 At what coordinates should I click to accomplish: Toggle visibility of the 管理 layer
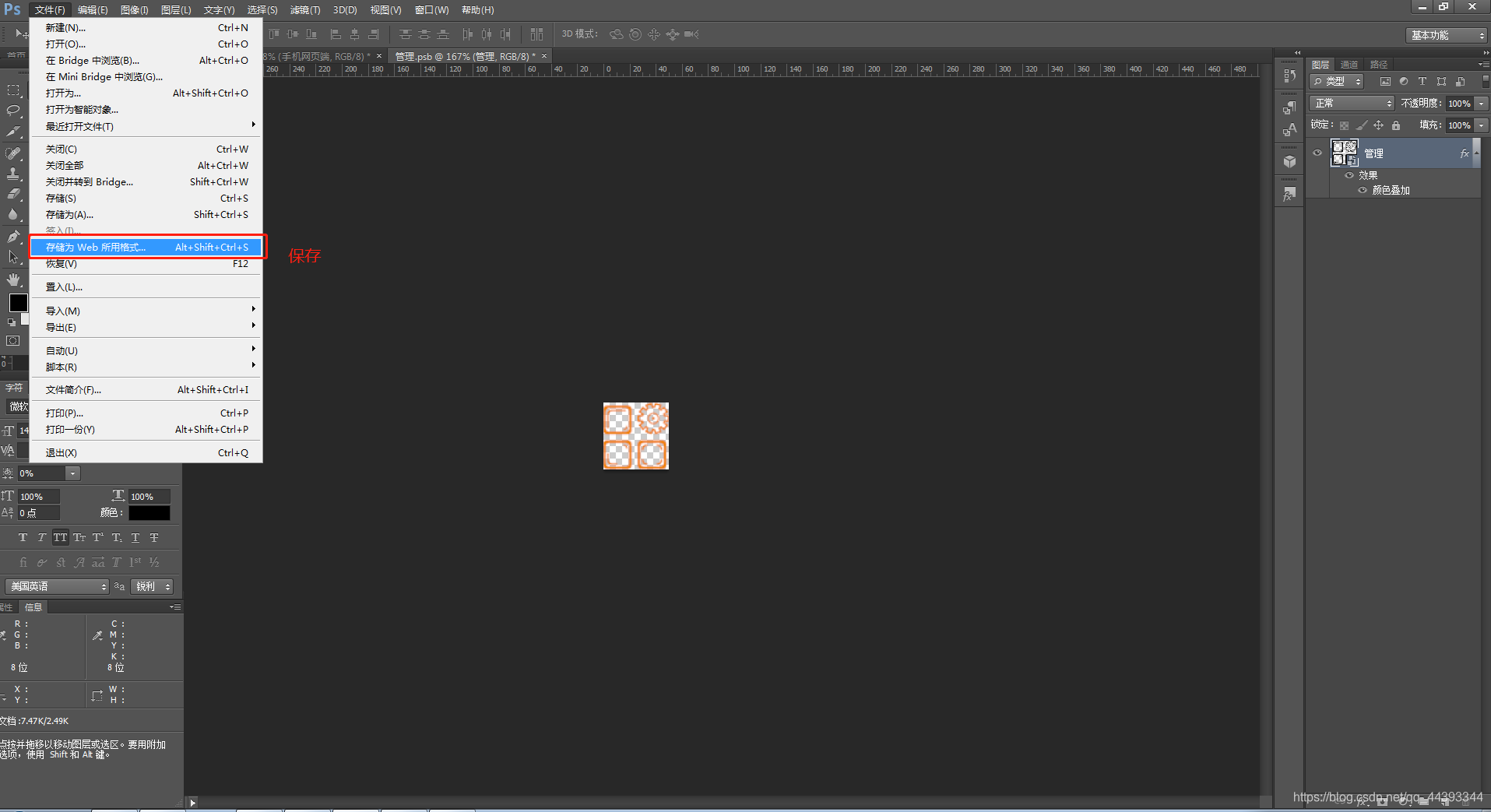(1317, 153)
